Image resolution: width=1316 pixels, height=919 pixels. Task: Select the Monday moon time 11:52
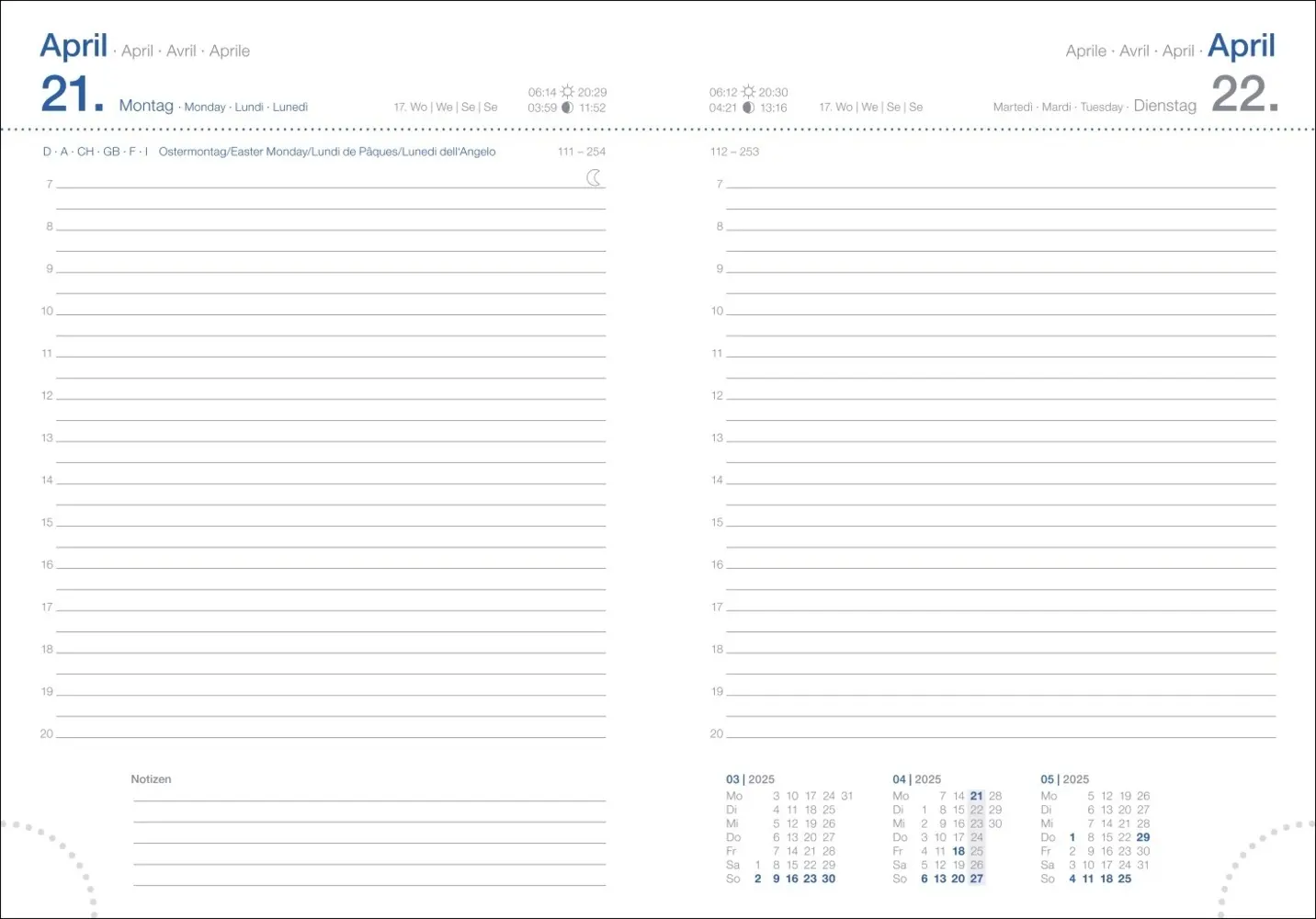[x=592, y=108]
